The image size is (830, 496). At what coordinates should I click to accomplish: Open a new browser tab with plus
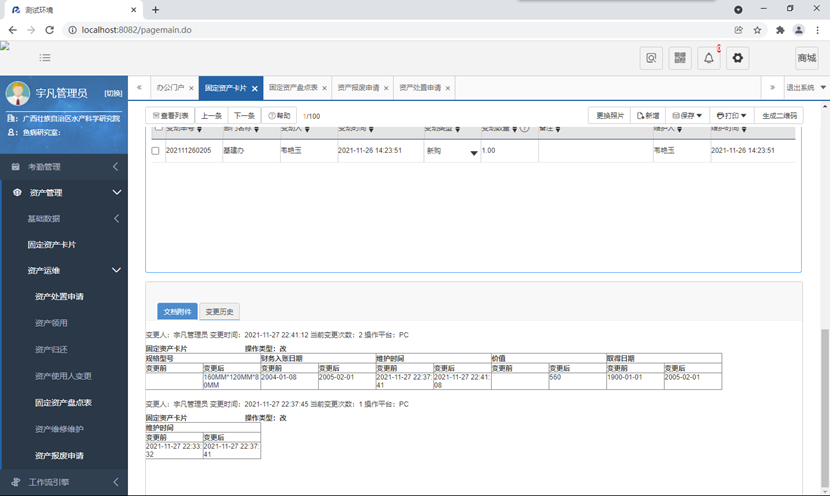[155, 10]
